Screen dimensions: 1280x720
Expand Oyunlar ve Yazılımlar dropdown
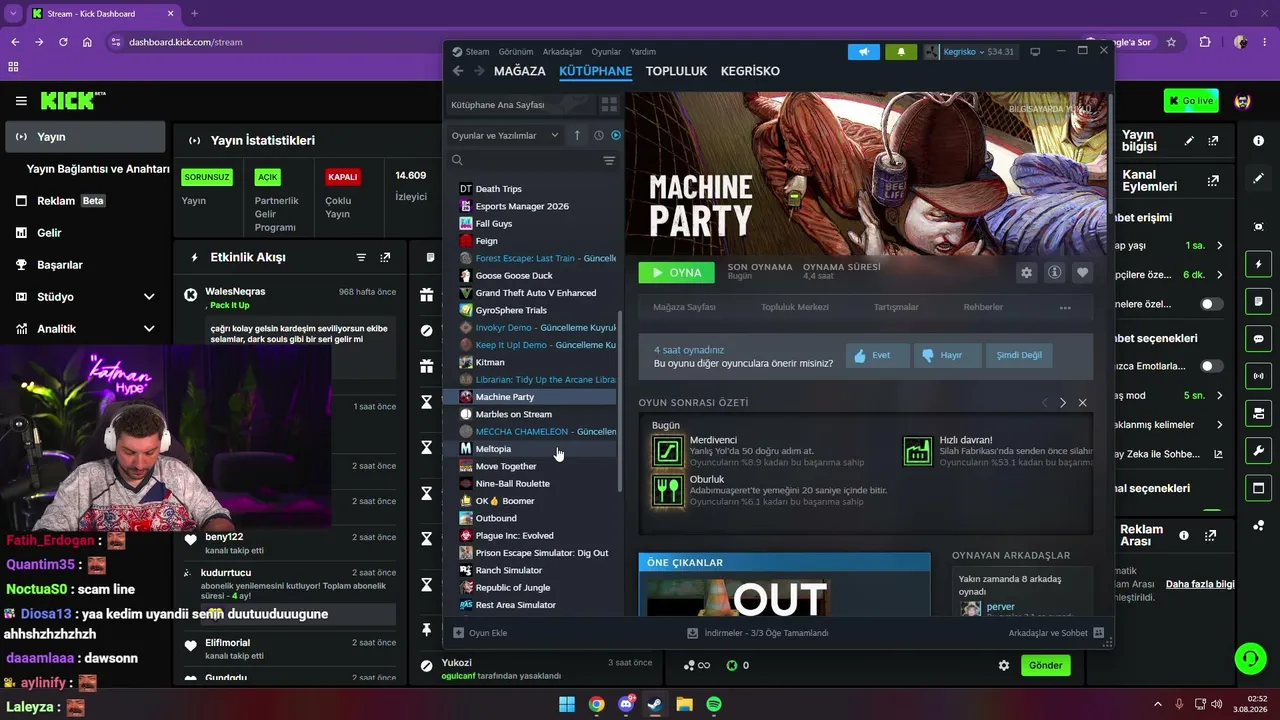505,135
